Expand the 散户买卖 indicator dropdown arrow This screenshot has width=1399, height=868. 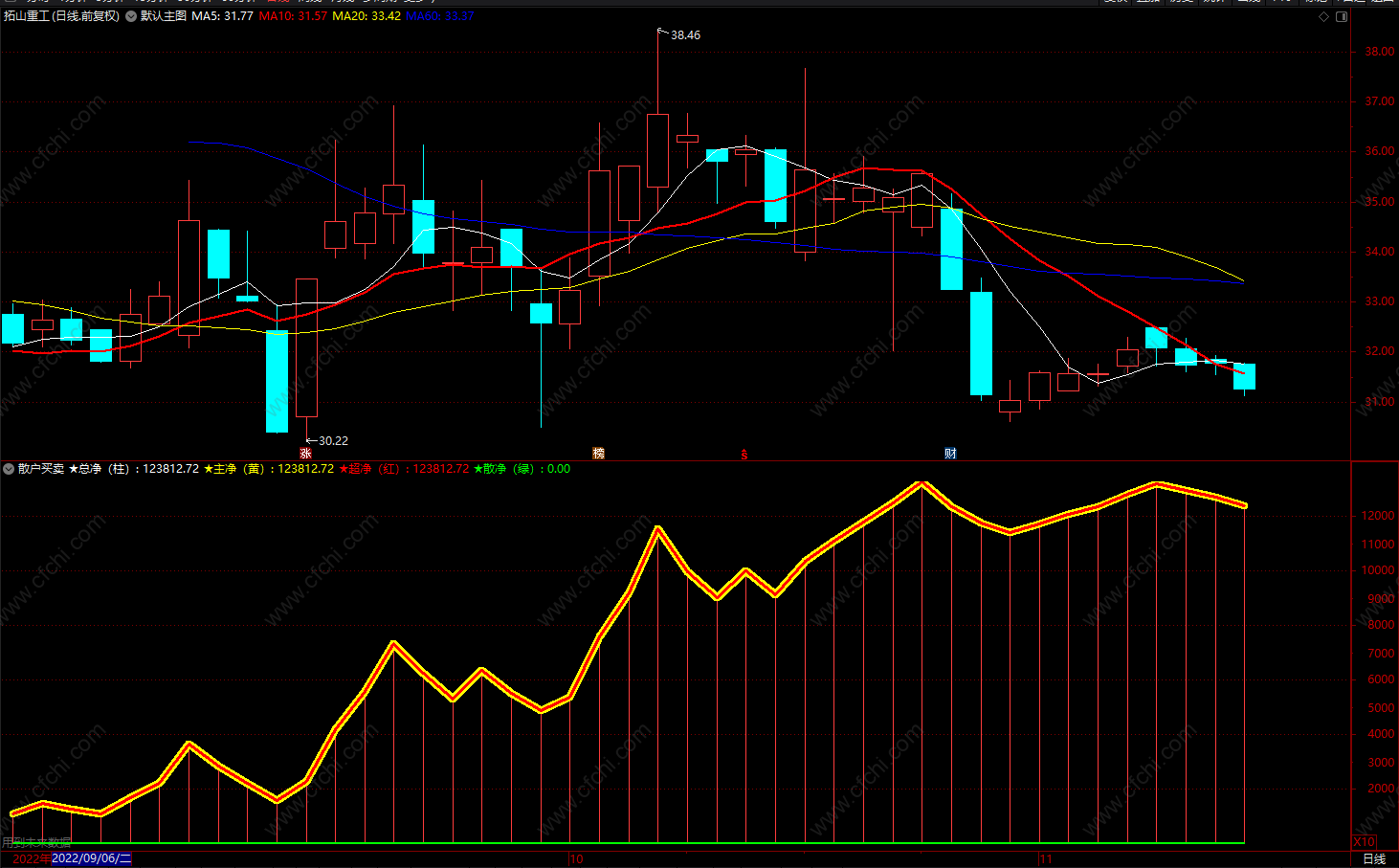point(9,469)
